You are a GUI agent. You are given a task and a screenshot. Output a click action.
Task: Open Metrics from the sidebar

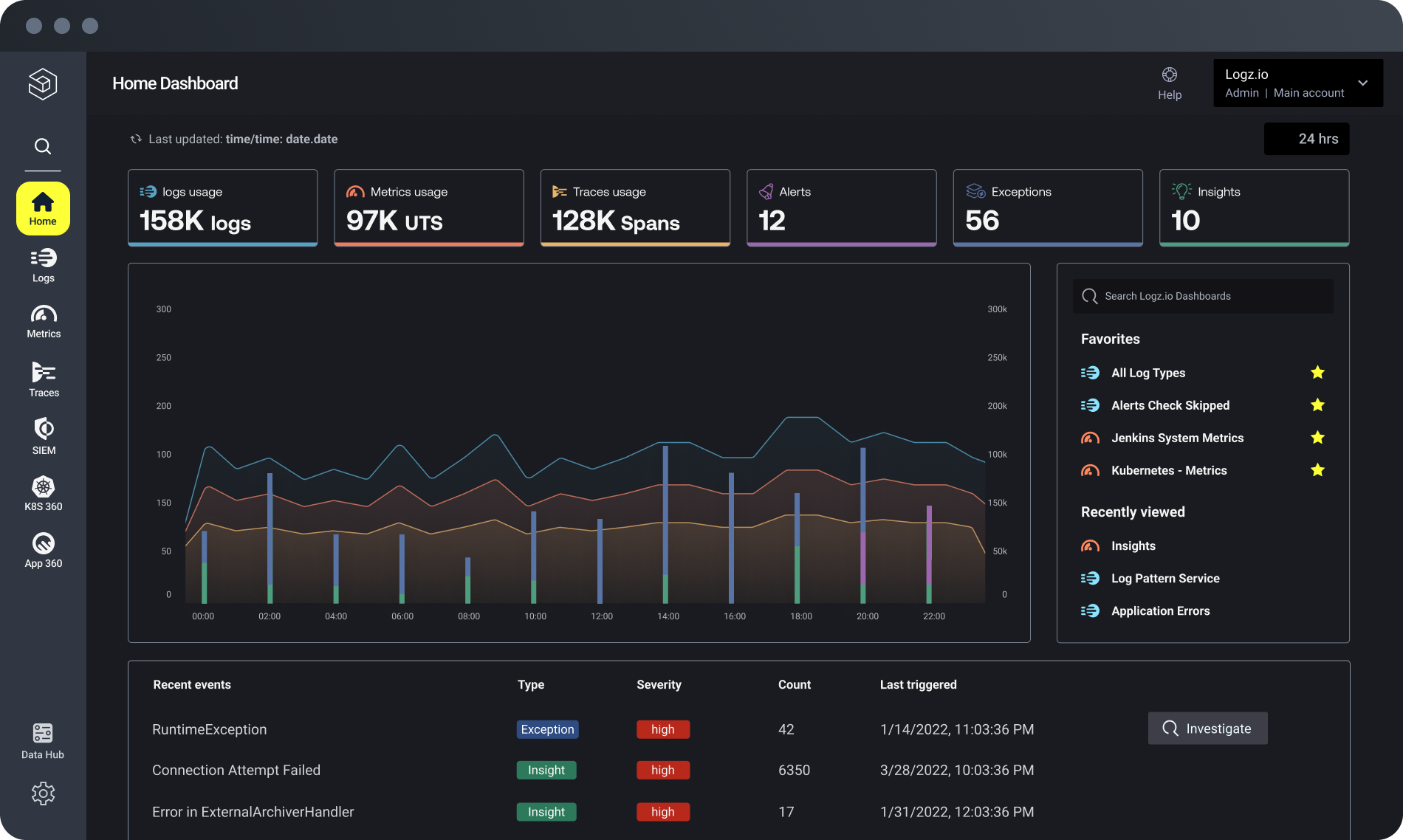click(44, 322)
